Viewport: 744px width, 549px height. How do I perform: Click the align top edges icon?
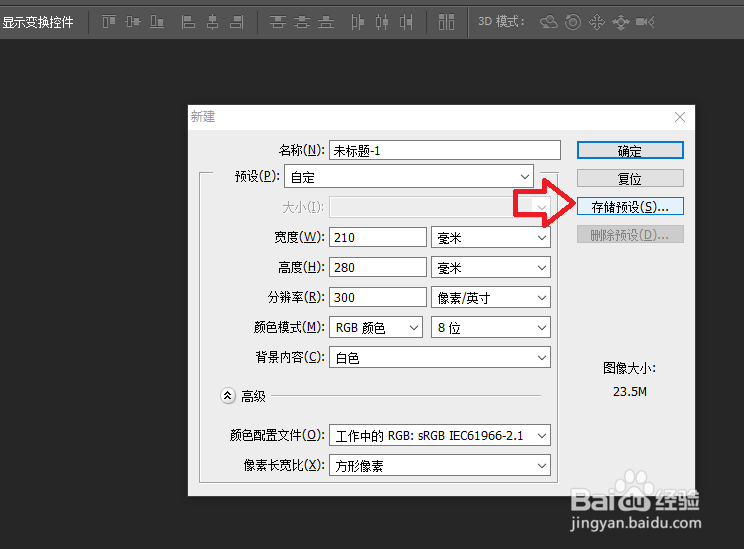tap(109, 22)
